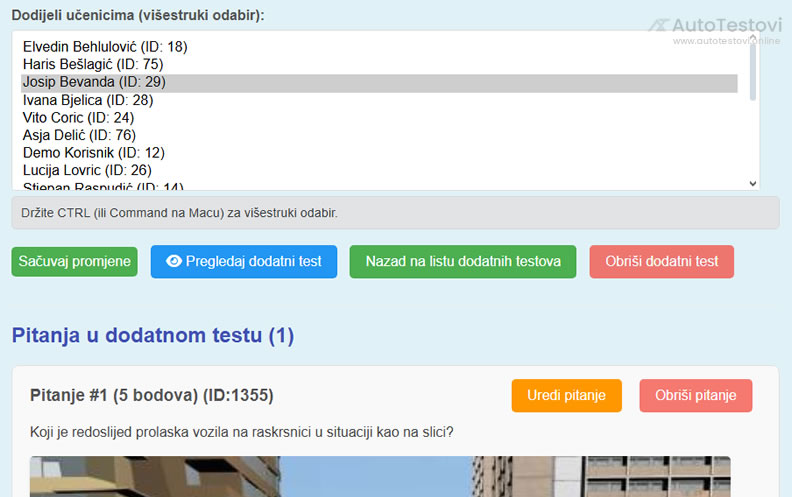Remove question via Obriši pitanje
Viewport: 792px width, 497px height.
695,395
